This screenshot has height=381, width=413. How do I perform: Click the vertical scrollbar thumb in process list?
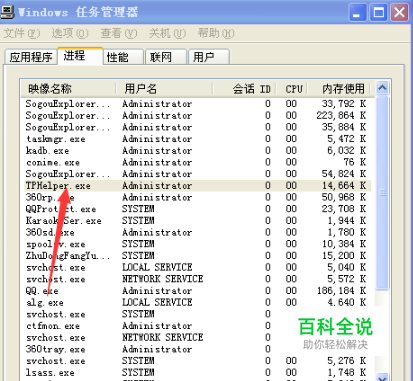382,193
